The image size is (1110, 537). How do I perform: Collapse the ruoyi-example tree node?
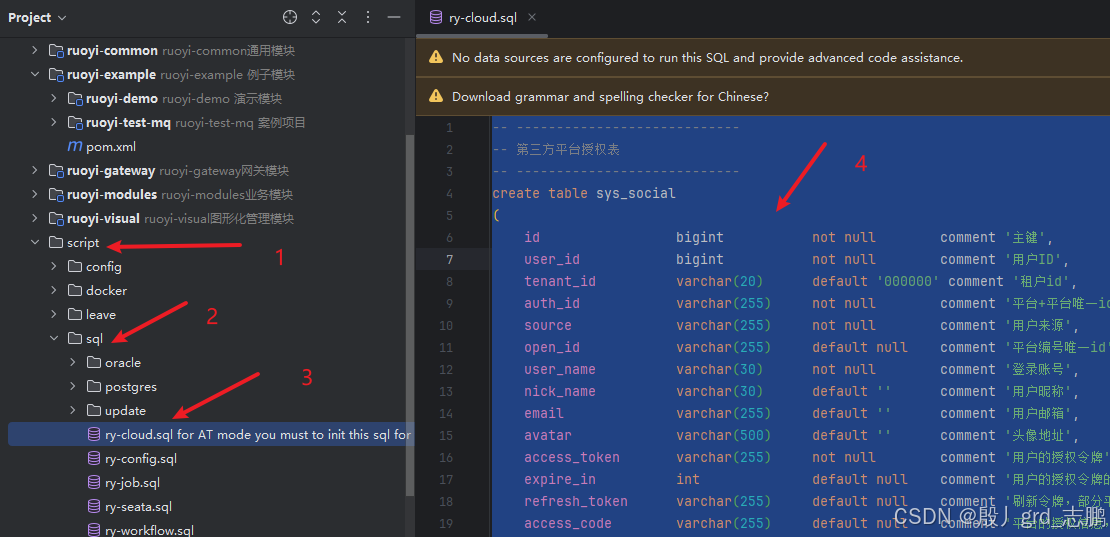point(35,75)
